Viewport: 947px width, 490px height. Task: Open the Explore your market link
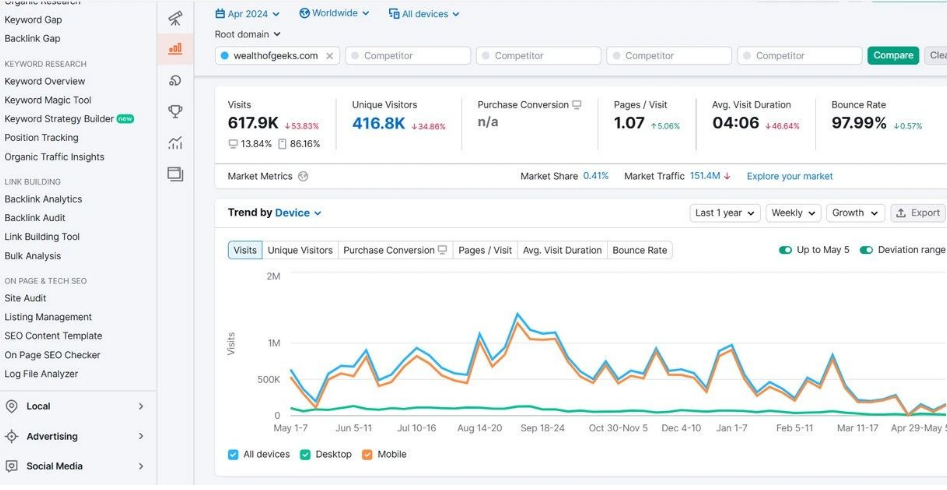[x=789, y=176]
